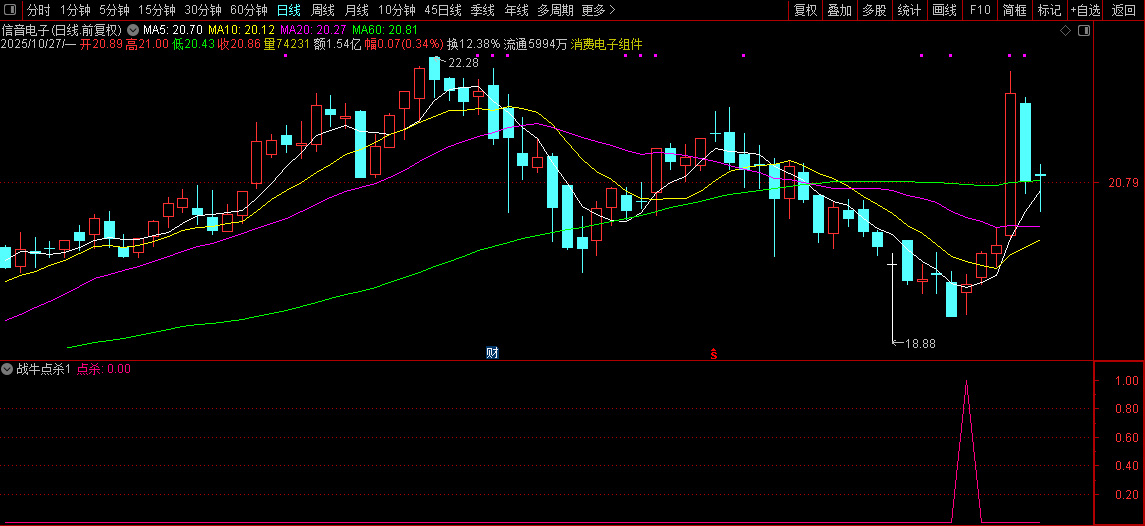1145x526 pixels.
Task: Click the MA20: 20.27 label
Action: click(x=313, y=30)
